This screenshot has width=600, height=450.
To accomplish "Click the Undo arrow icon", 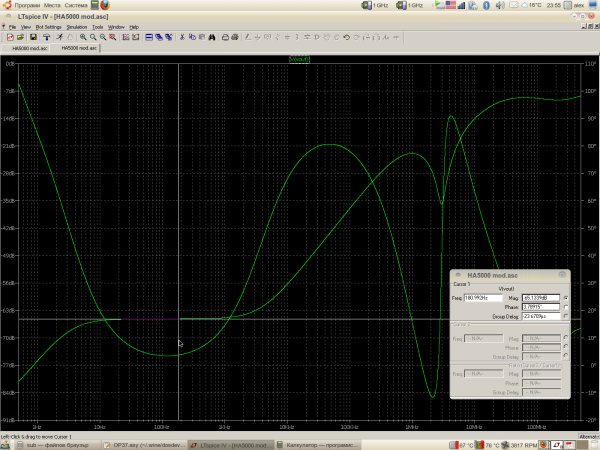I will (347, 37).
